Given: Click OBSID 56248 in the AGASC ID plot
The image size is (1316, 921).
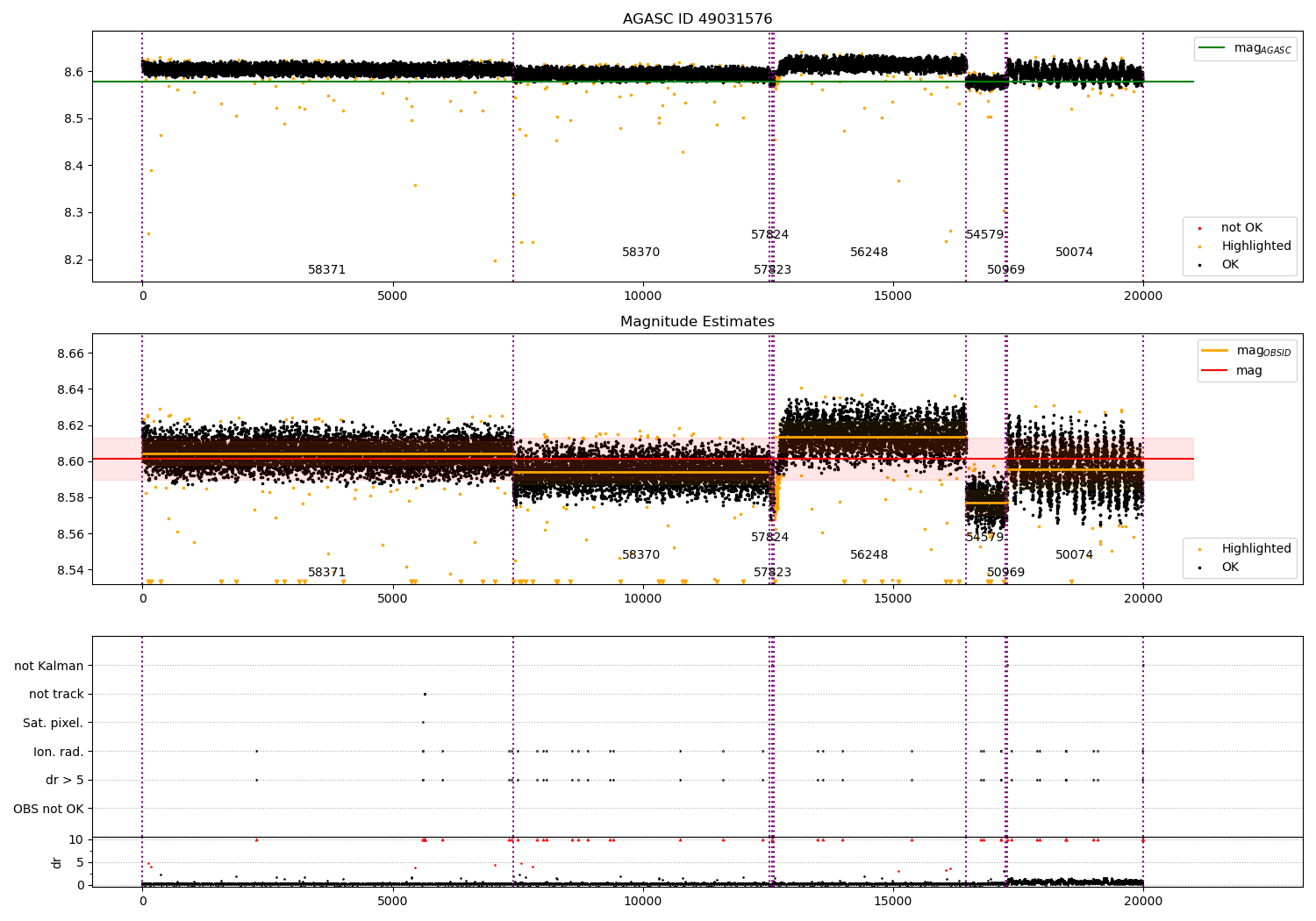Looking at the screenshot, I should click(869, 253).
